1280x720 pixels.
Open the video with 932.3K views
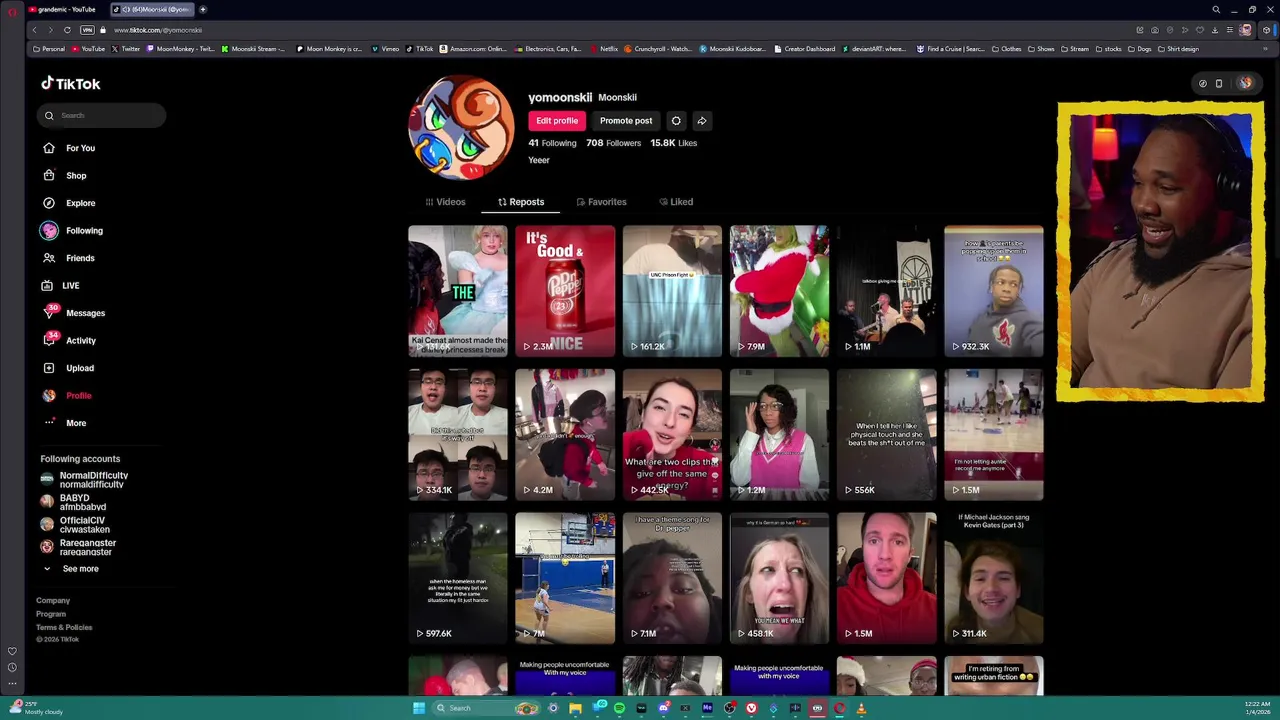994,291
